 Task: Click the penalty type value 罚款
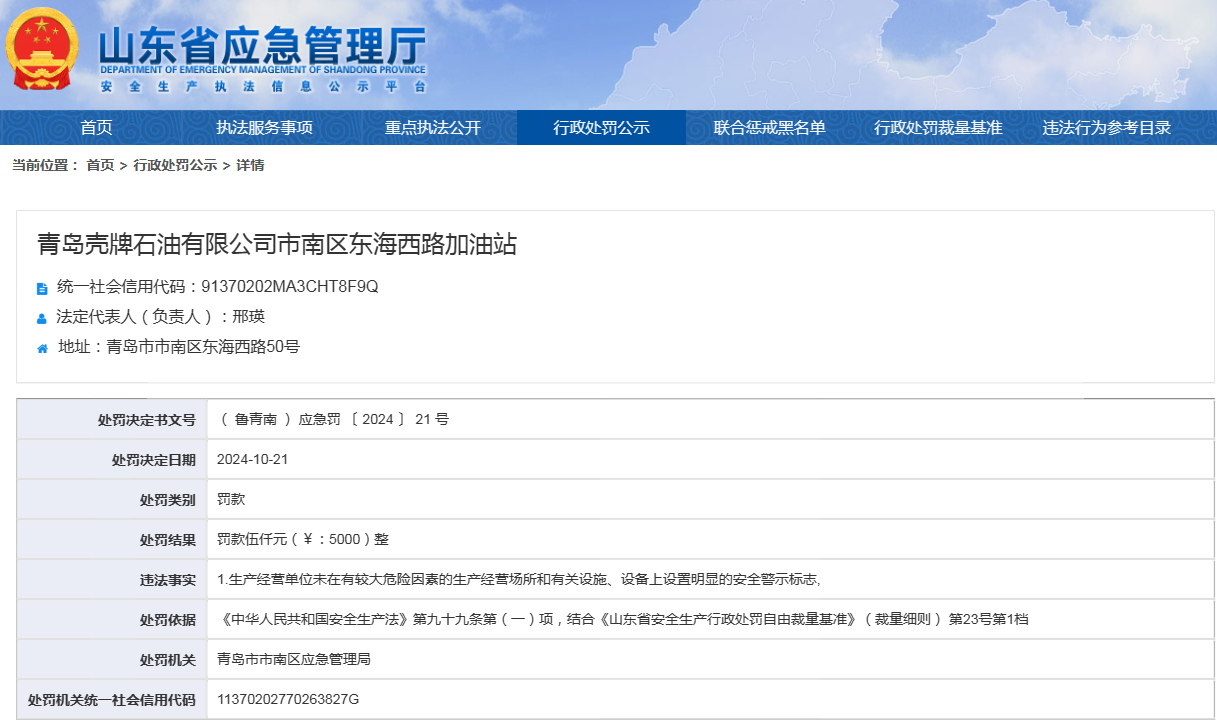(x=231, y=499)
